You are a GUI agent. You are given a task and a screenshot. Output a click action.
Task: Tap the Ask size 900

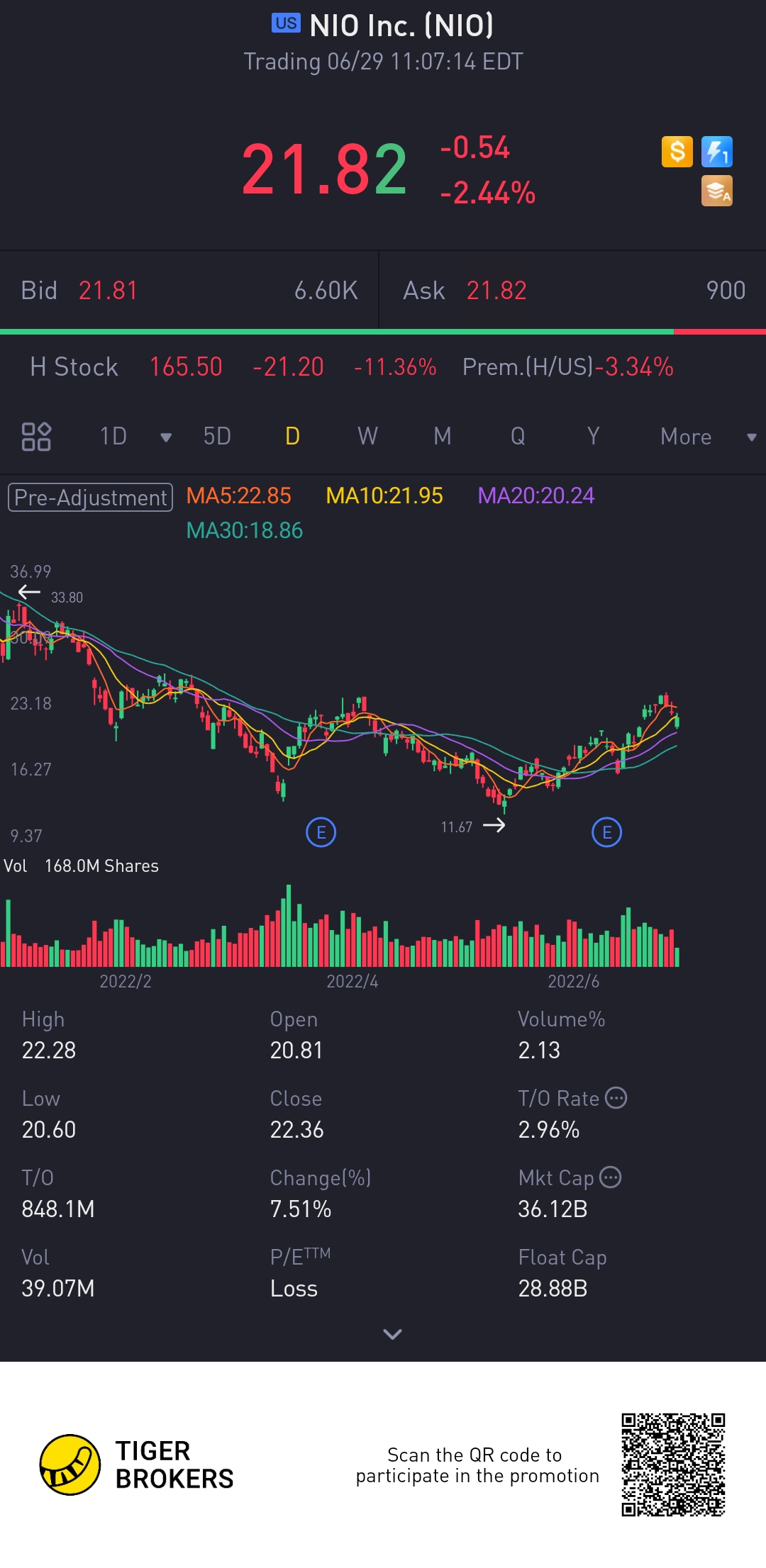[x=726, y=291]
